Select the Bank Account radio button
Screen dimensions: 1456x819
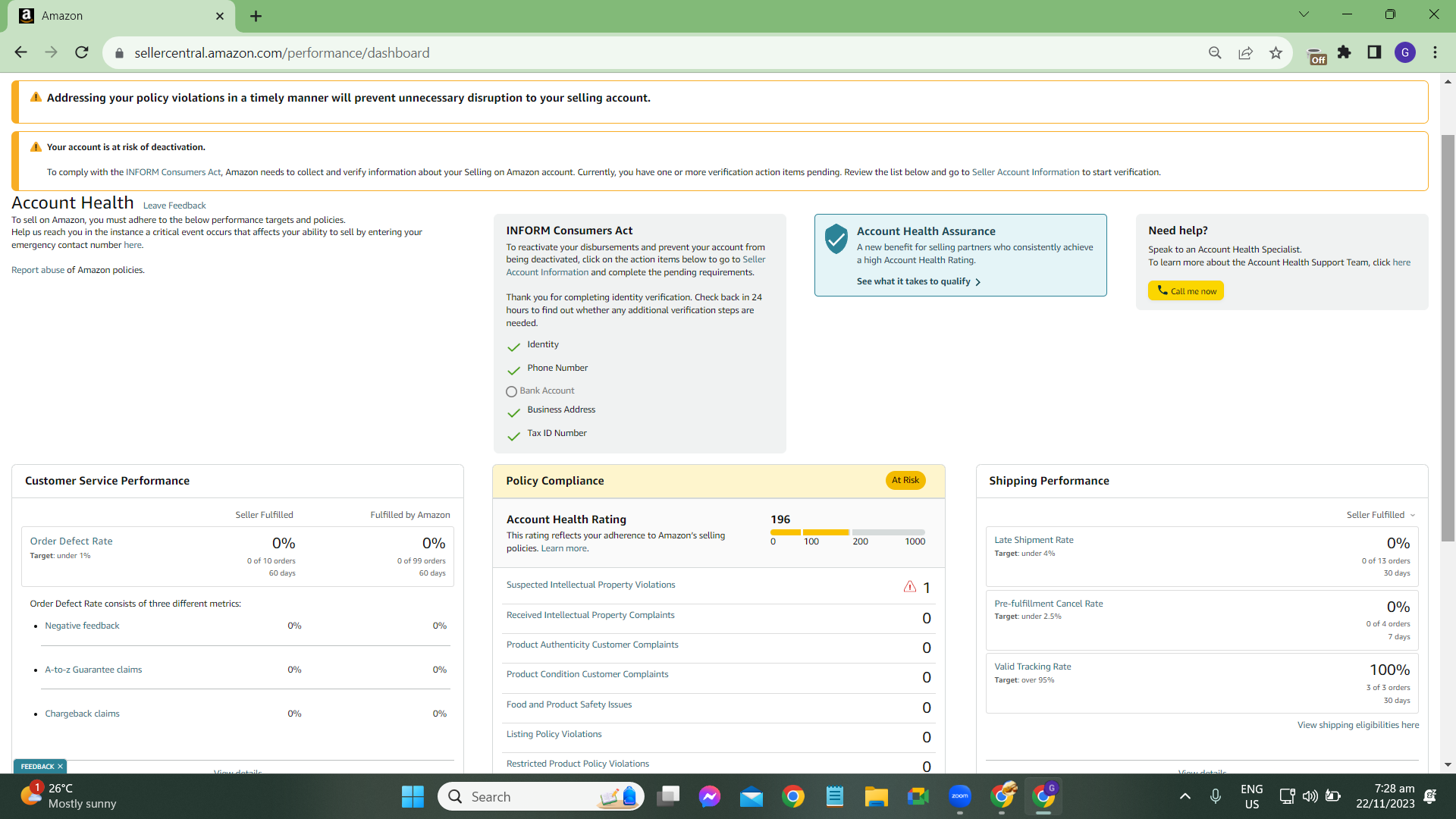tap(511, 391)
